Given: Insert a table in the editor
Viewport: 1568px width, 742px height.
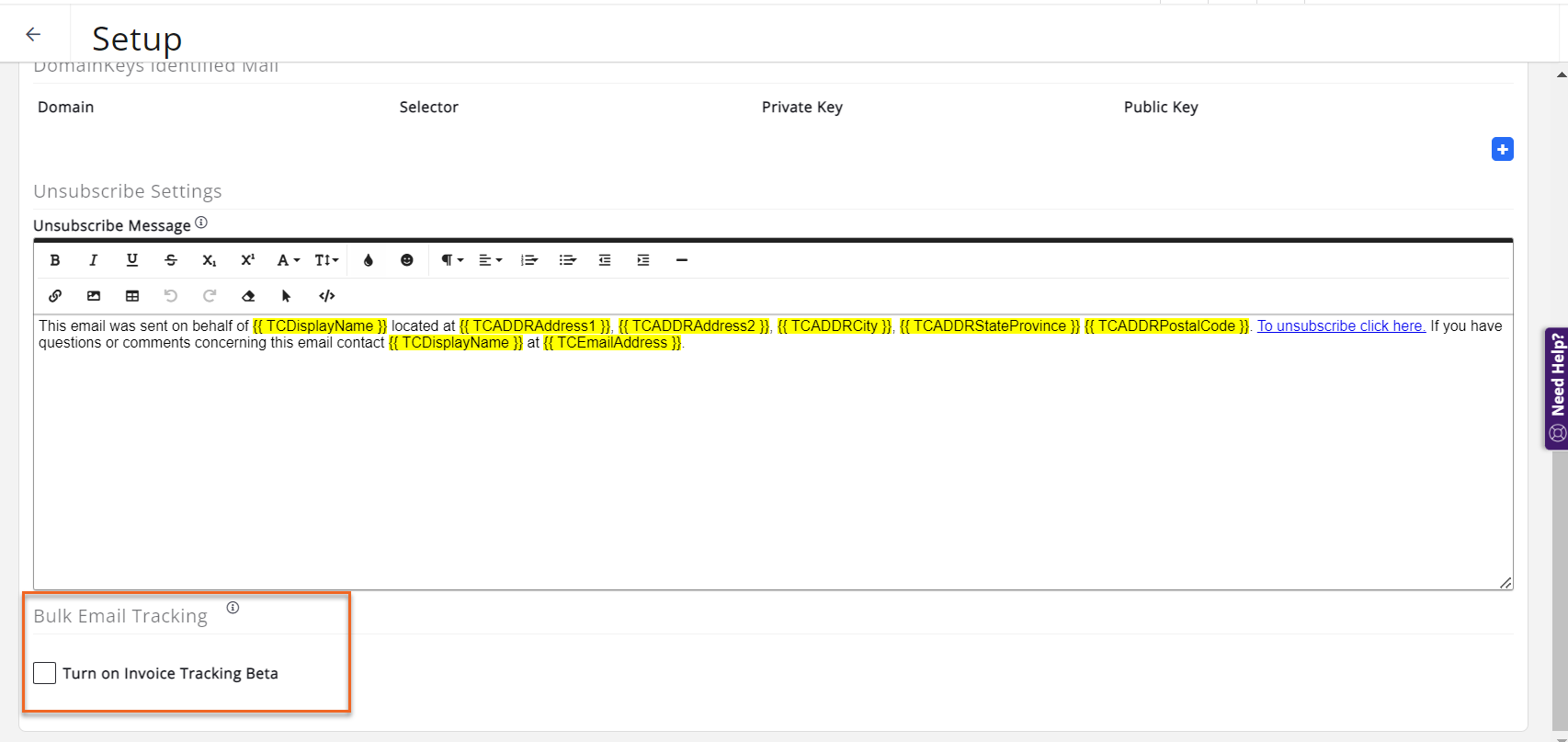Looking at the screenshot, I should [x=132, y=296].
